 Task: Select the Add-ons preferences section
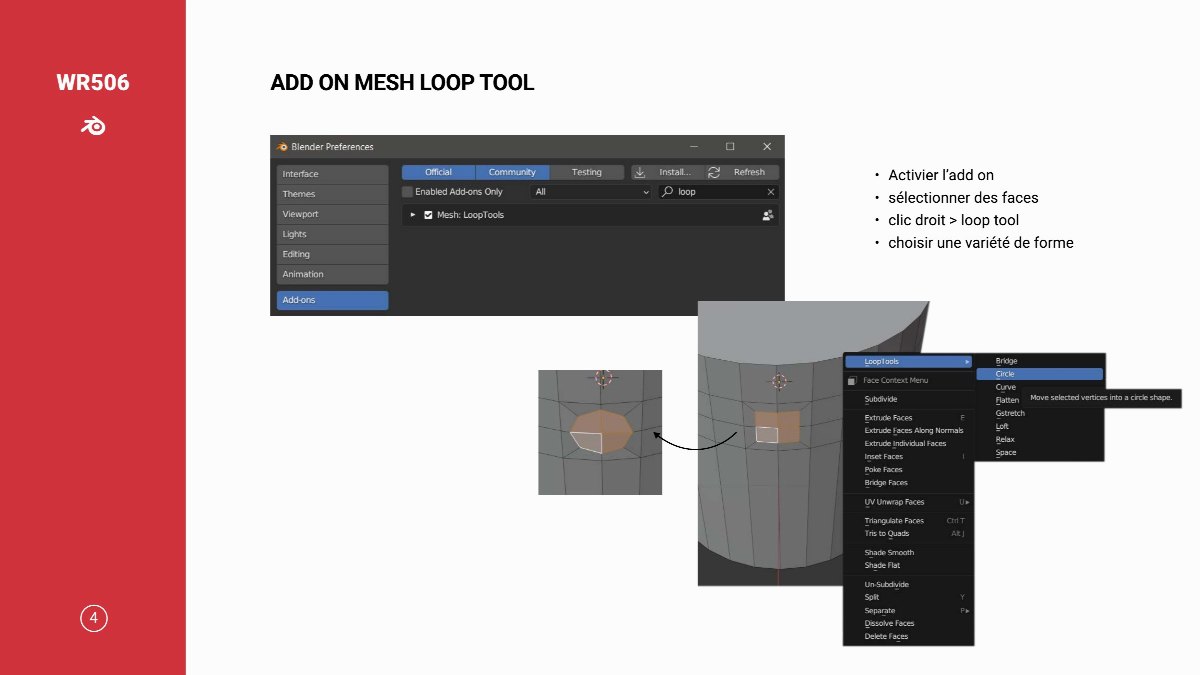click(332, 300)
